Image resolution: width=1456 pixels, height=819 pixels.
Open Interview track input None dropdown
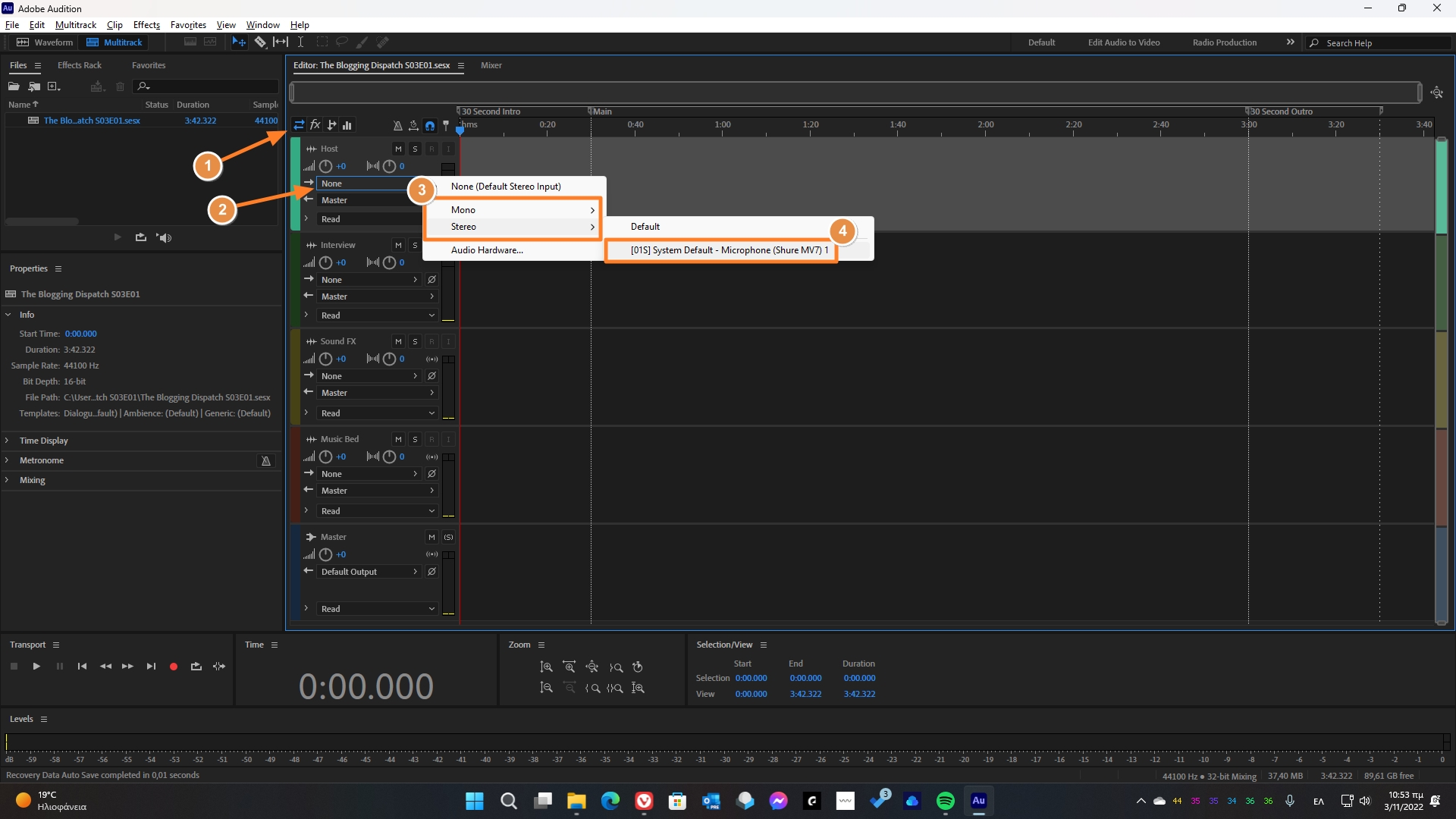(x=369, y=280)
